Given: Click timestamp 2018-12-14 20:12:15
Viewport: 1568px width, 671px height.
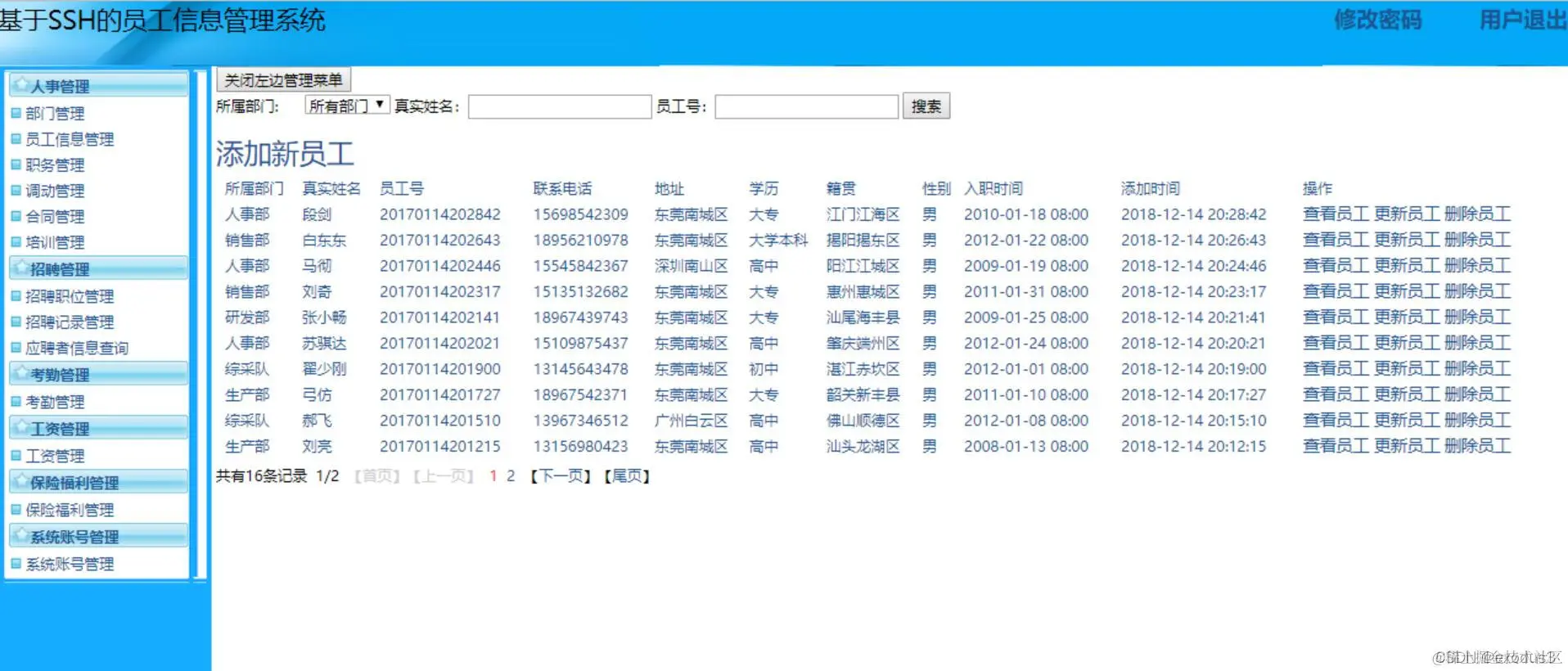Looking at the screenshot, I should tap(1193, 447).
